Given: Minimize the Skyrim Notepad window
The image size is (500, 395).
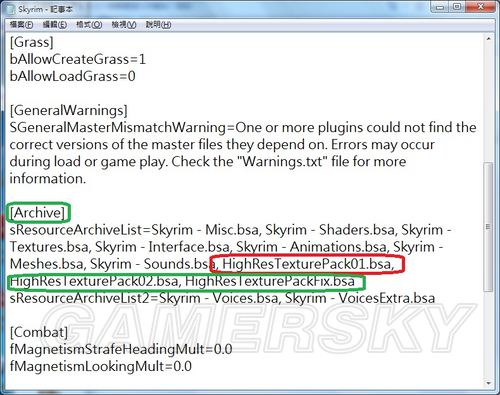Looking at the screenshot, I should coord(440,7).
